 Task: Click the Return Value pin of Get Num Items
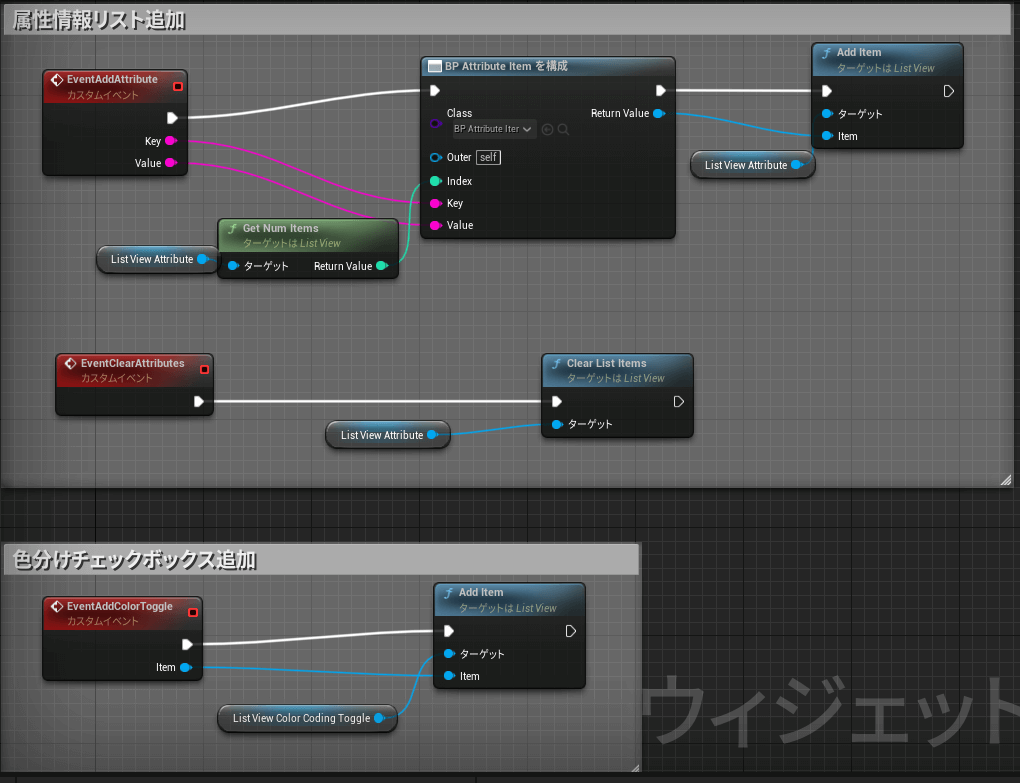382,266
